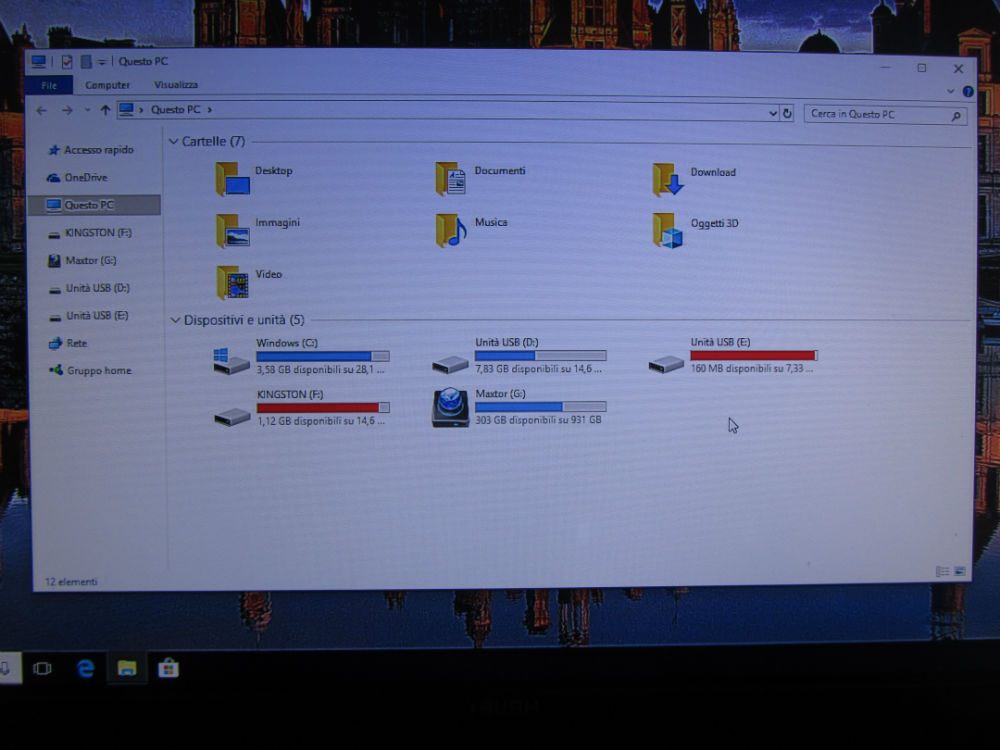Select KINGSTON (F:) in the navigation pane

97,233
